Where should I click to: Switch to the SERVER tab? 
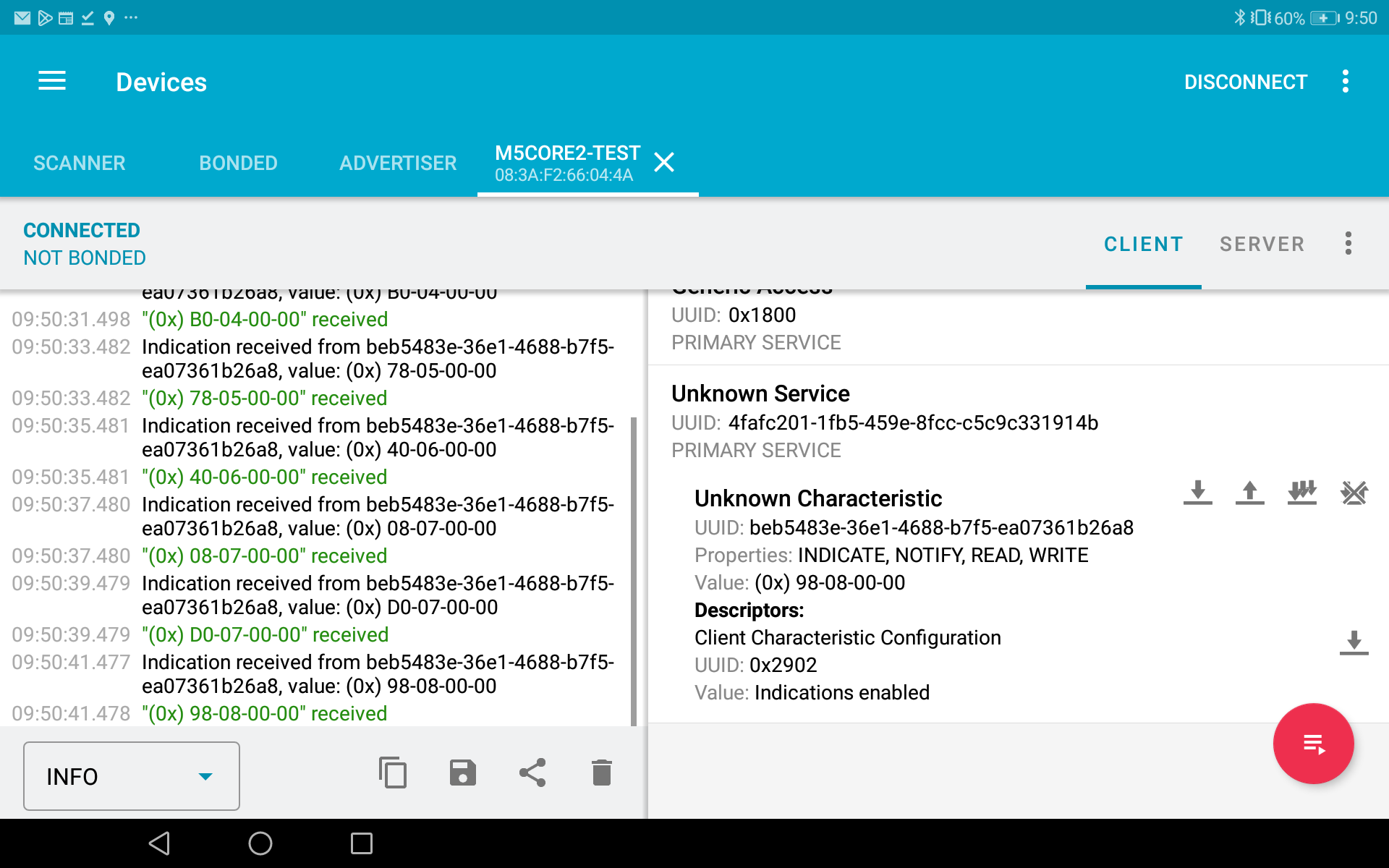1262,244
